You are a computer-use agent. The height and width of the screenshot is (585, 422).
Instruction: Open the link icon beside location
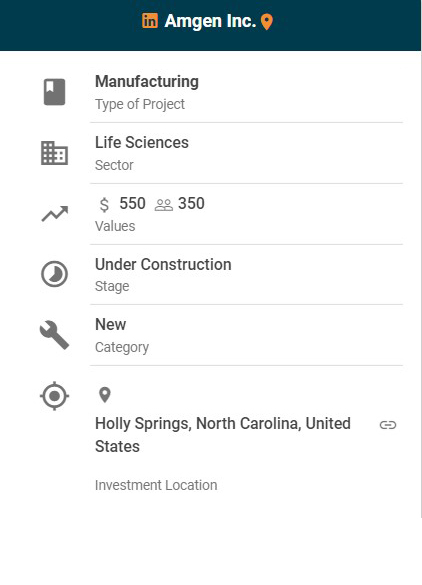click(388, 425)
